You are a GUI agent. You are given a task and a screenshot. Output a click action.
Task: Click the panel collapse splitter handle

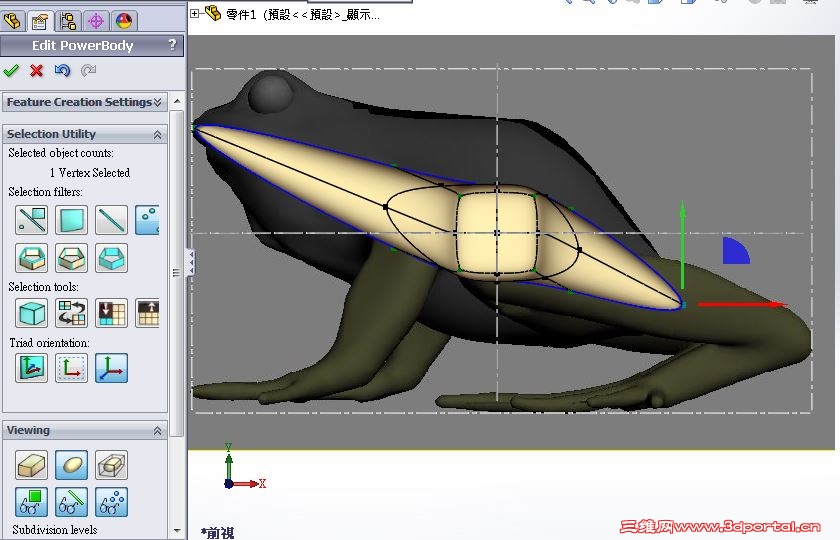coord(191,262)
